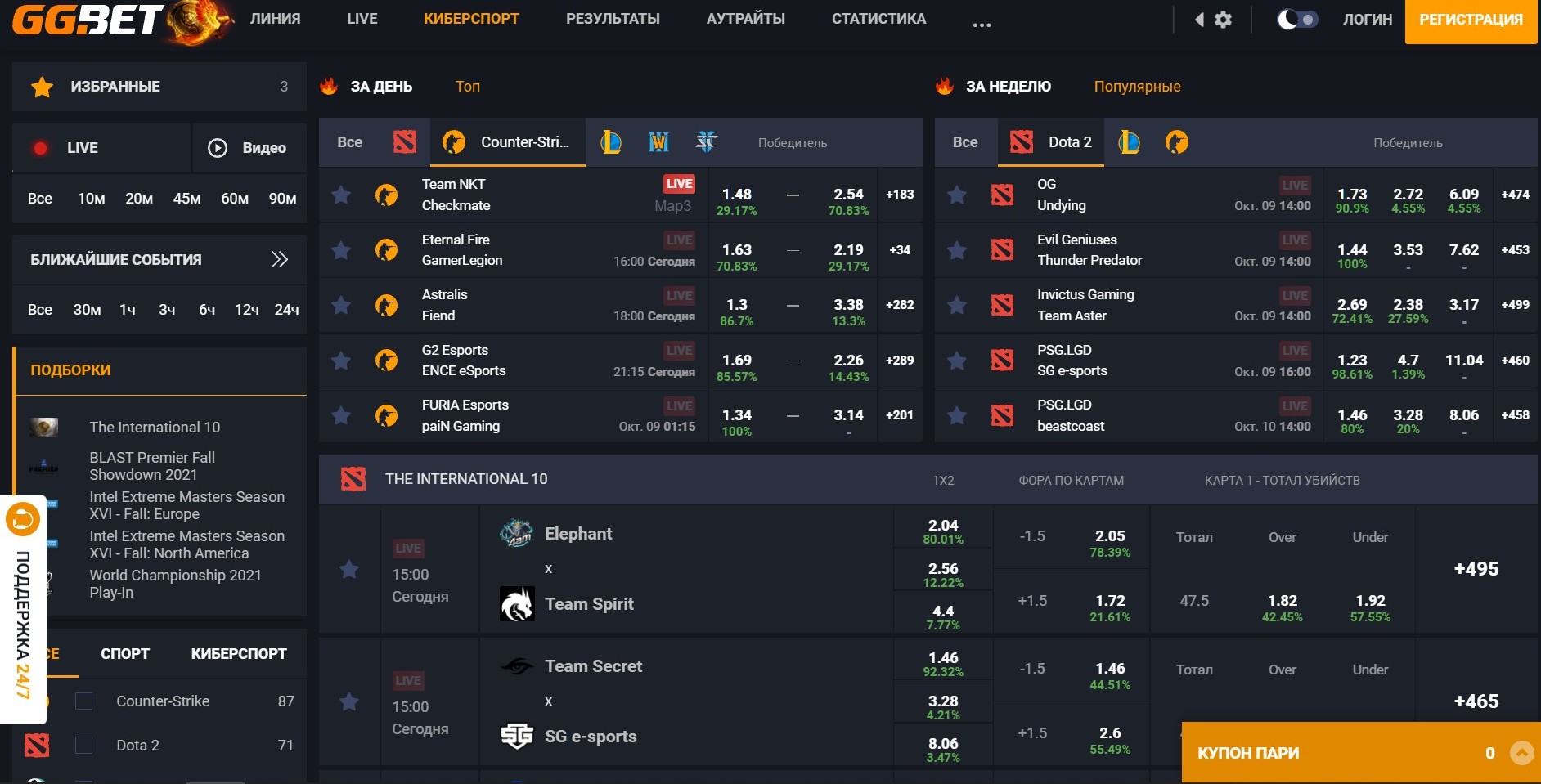Favorite the Astralis vs Fiend match
This screenshot has width=1541, height=784.
341,305
